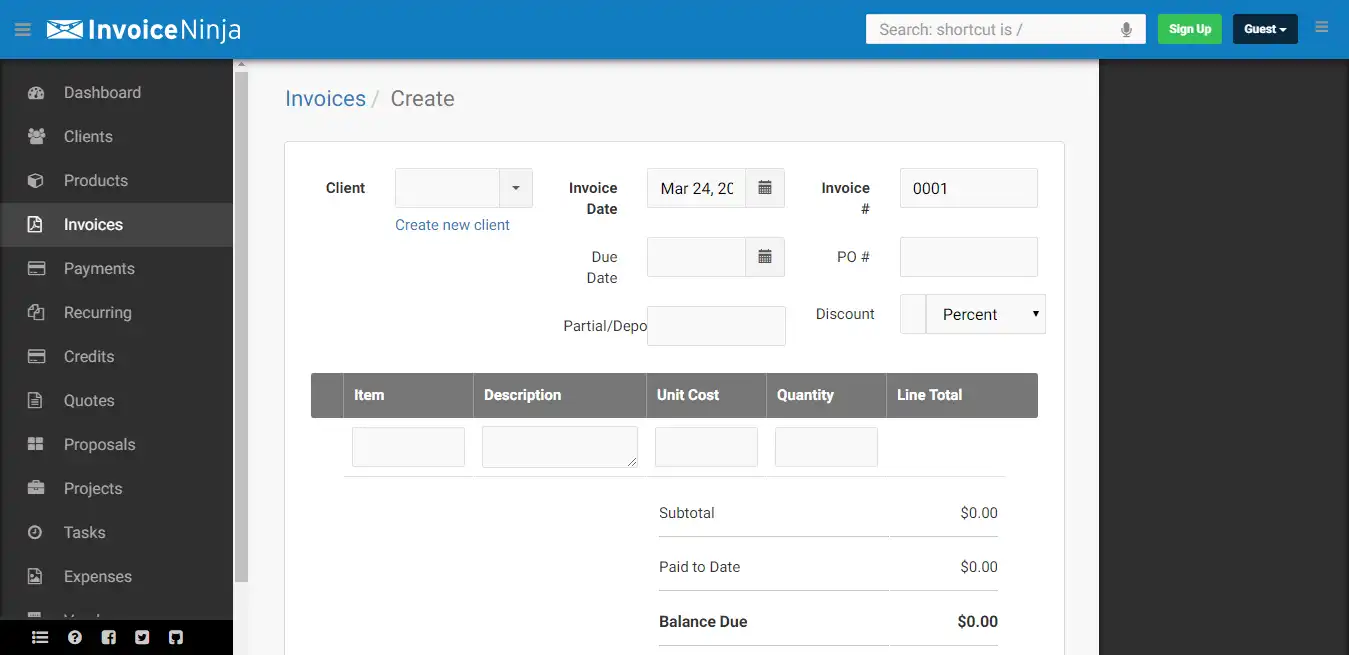Click the GitHub icon at the bottom
Image resolution: width=1349 pixels, height=655 pixels.
[x=176, y=637]
